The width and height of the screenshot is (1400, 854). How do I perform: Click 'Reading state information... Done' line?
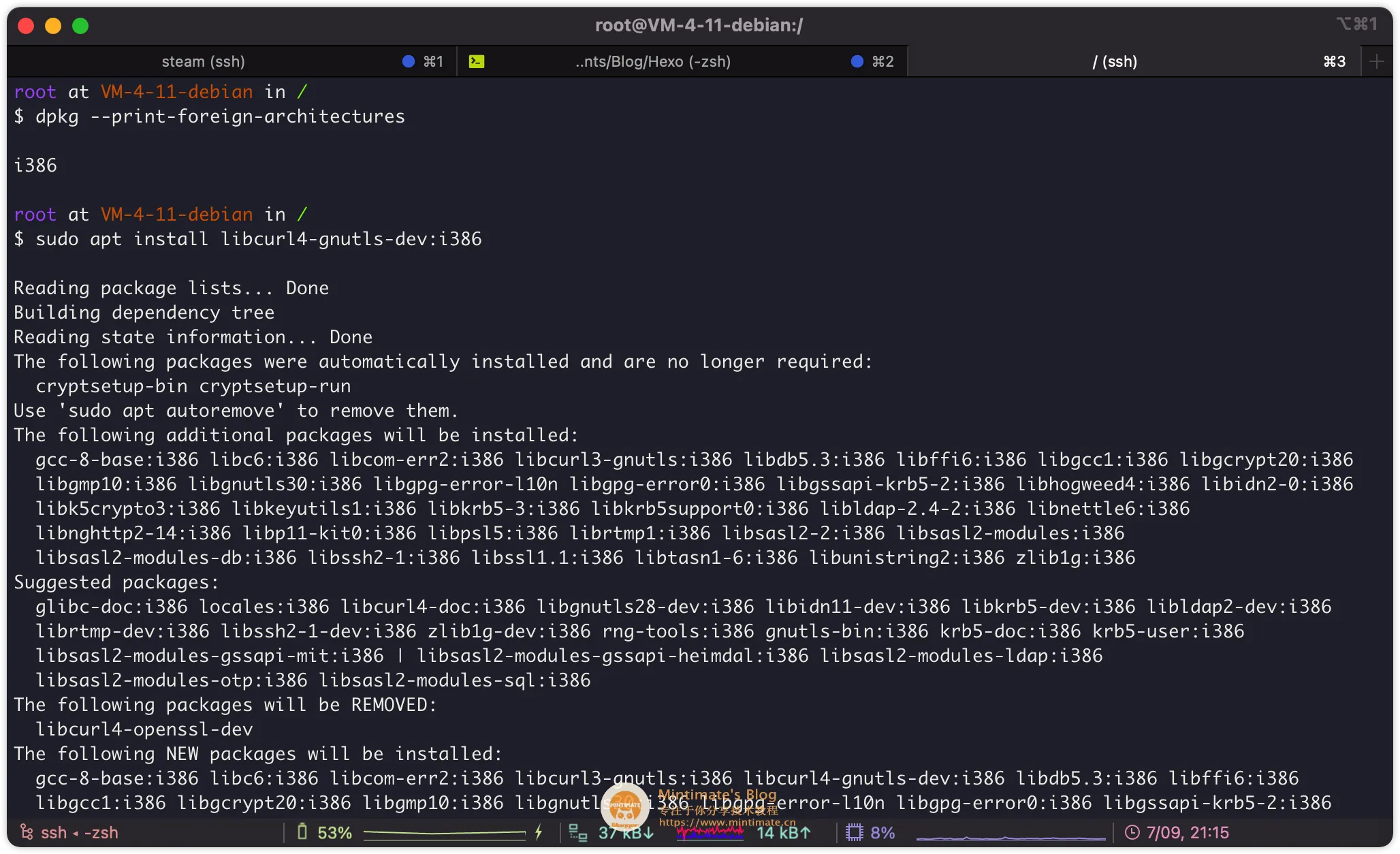coord(193,337)
